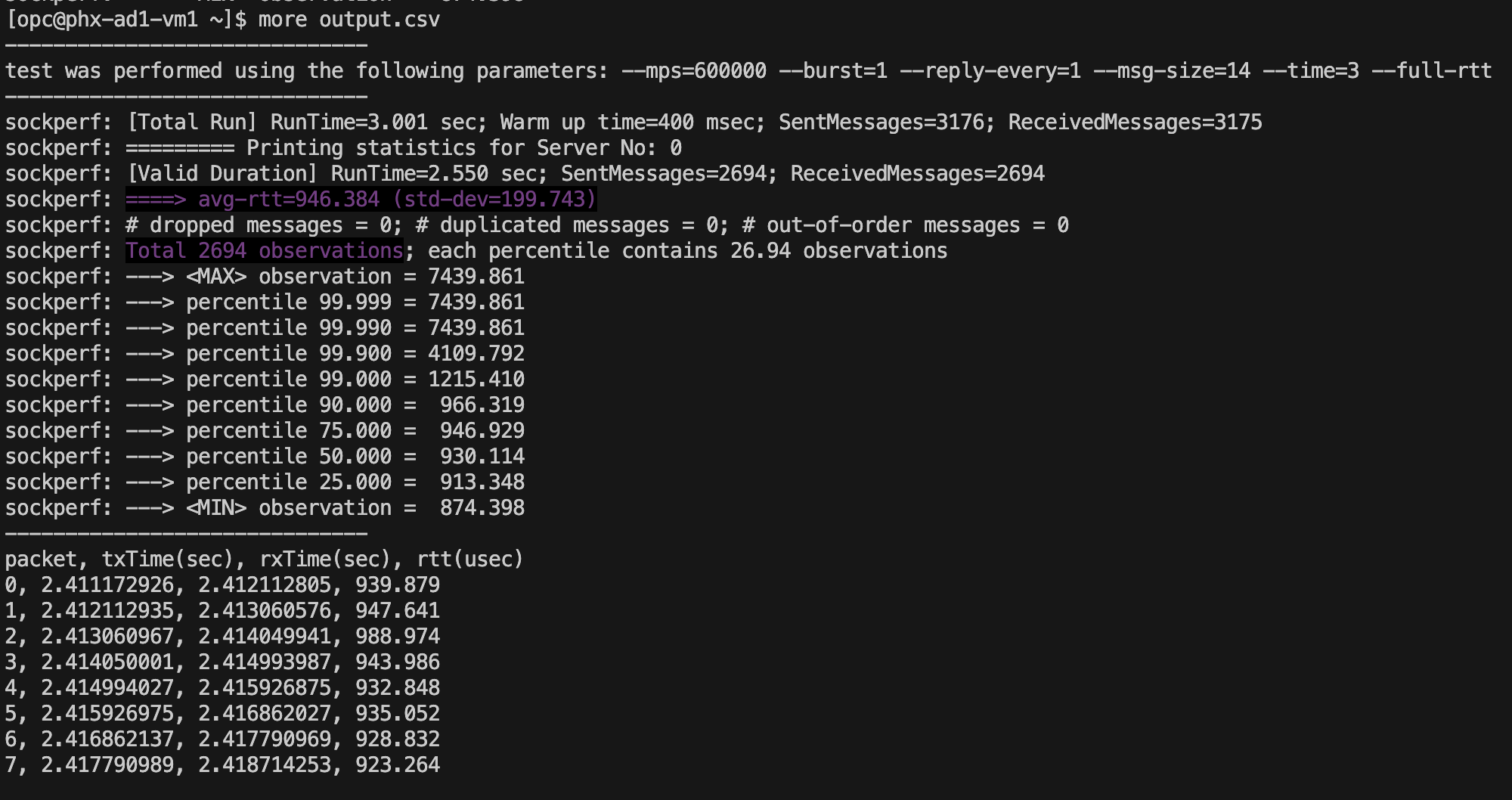
Task: Click packet 7 rtt value 923.264
Action: pyautogui.click(x=397, y=765)
